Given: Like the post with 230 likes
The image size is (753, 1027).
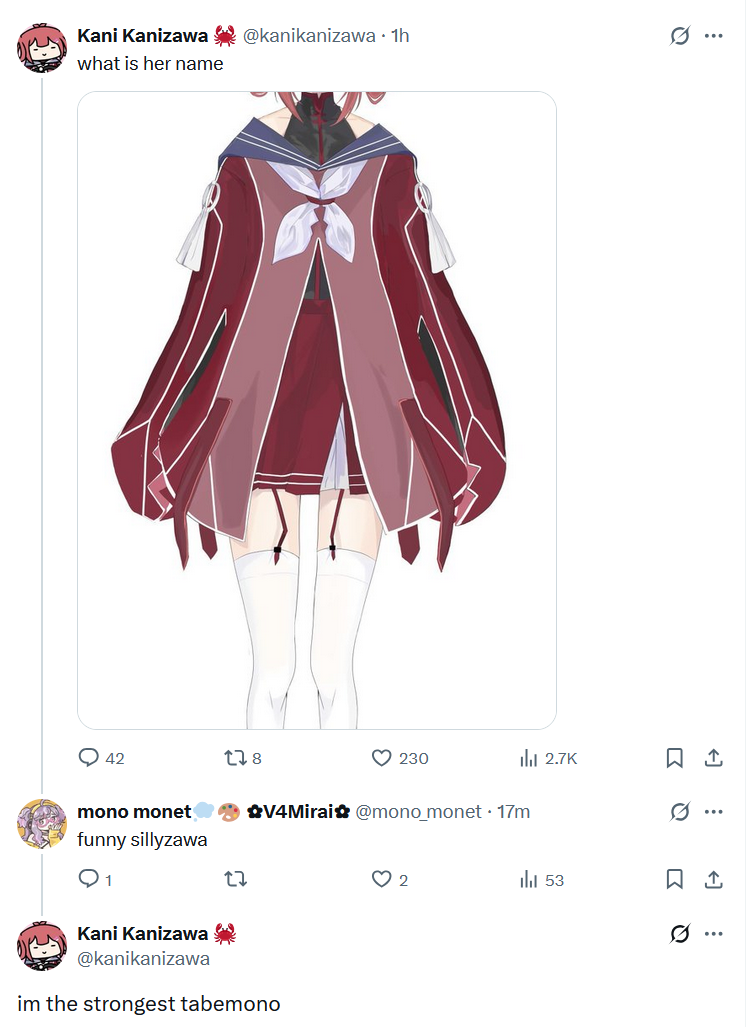Looking at the screenshot, I should (x=399, y=758).
